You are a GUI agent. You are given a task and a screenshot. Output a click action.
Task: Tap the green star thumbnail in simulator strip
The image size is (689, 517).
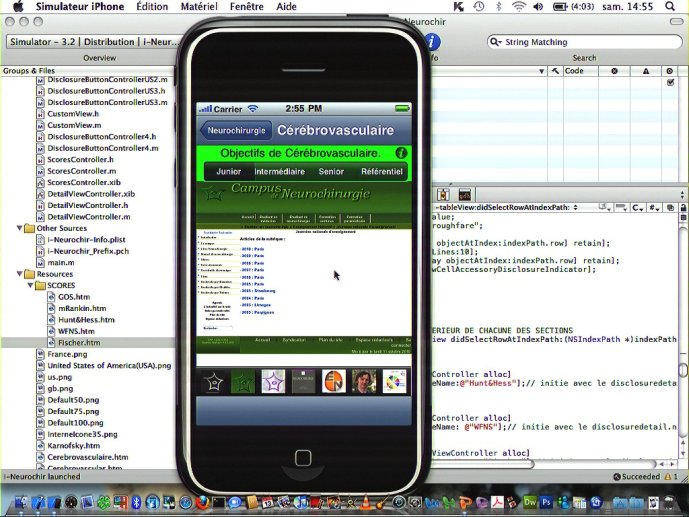pos(243,381)
